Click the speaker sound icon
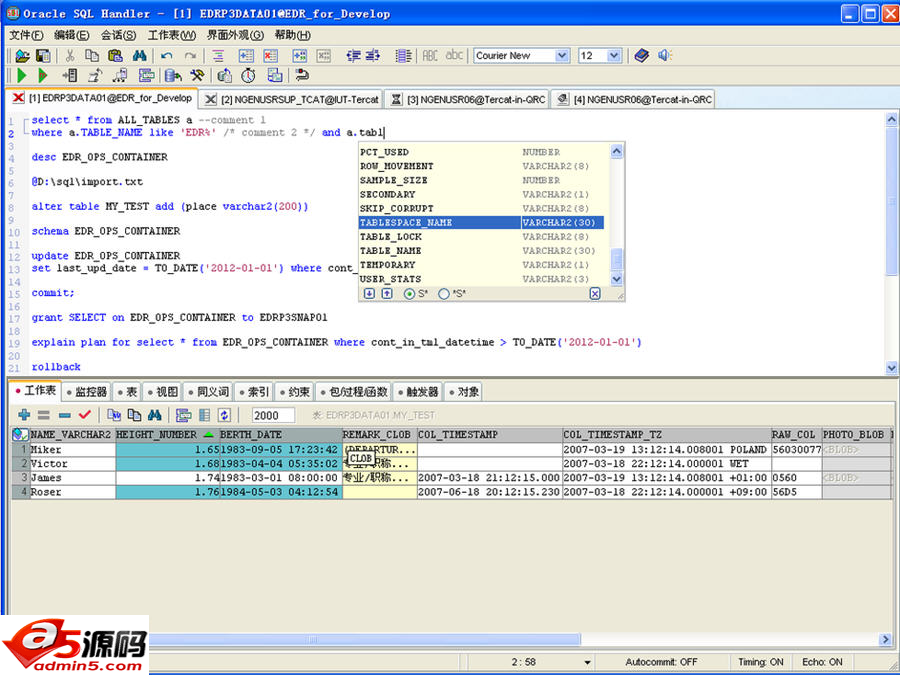Image resolution: width=900 pixels, height=675 pixels. 665,56
